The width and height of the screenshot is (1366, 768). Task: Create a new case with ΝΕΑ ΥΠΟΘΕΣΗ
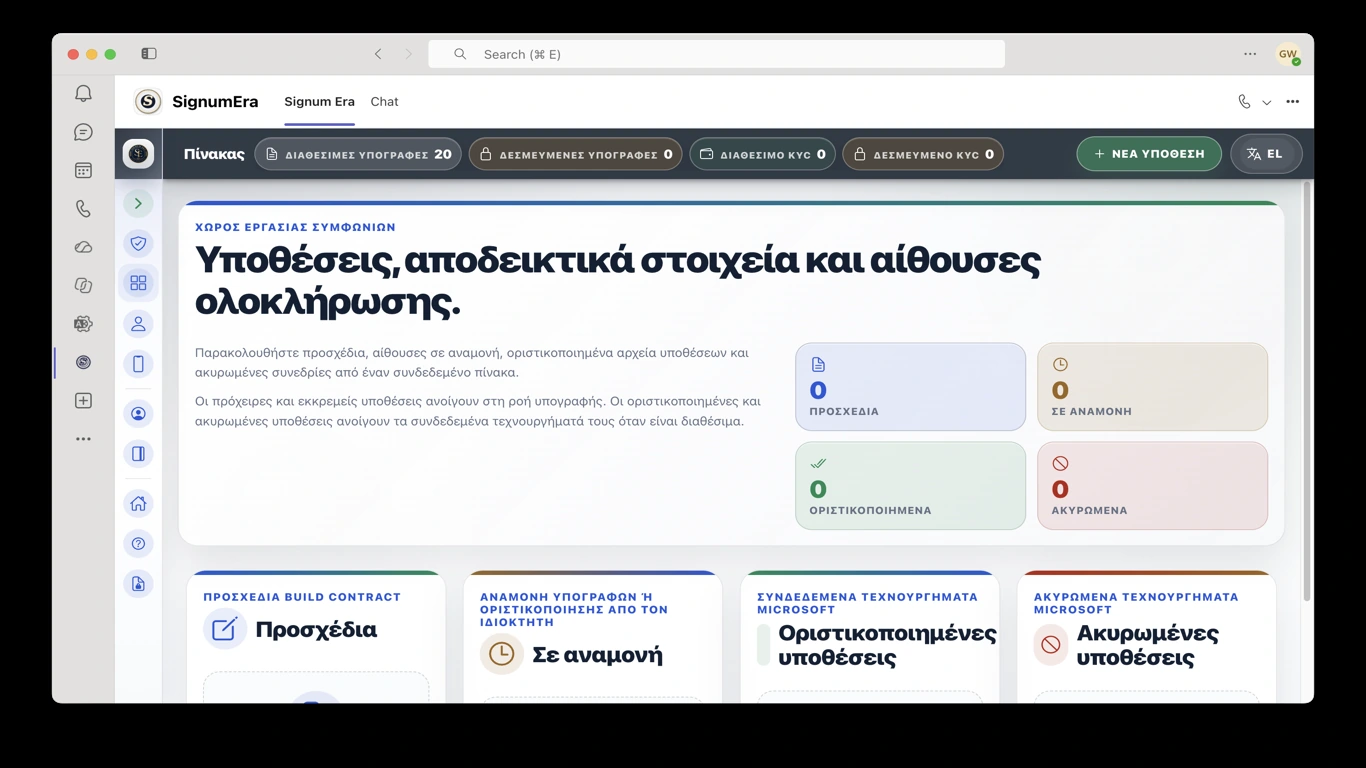pyautogui.click(x=1149, y=154)
